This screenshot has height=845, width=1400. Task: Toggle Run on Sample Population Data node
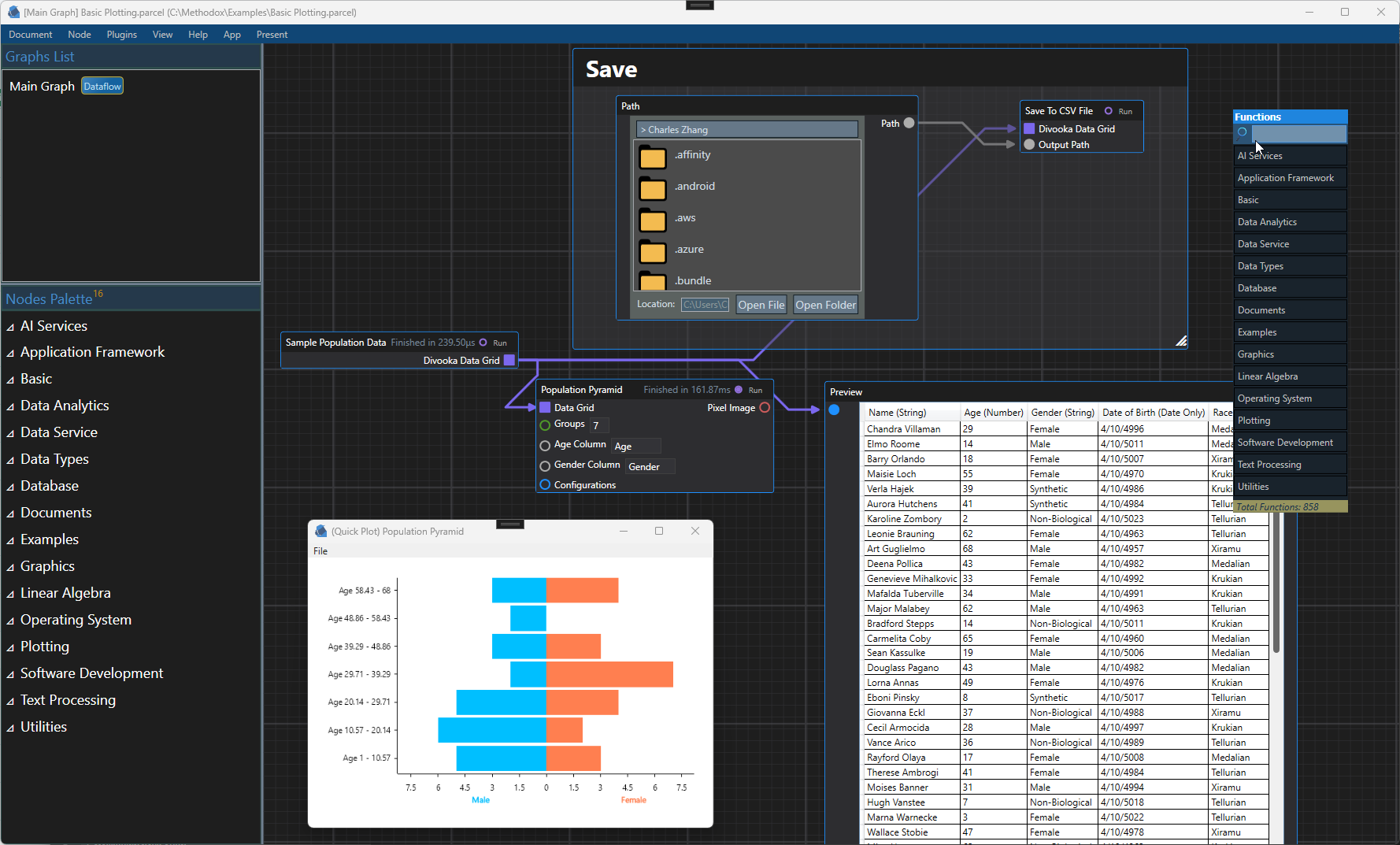[483, 343]
